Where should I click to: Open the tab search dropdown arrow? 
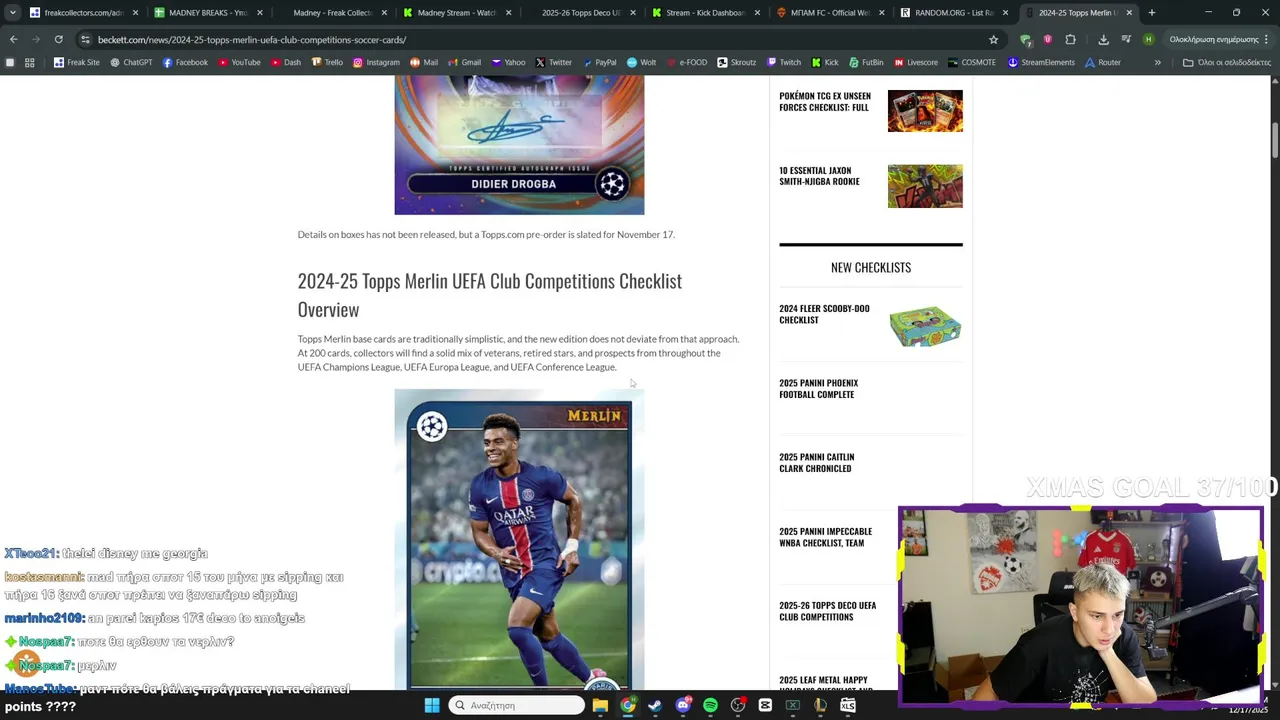12,13
